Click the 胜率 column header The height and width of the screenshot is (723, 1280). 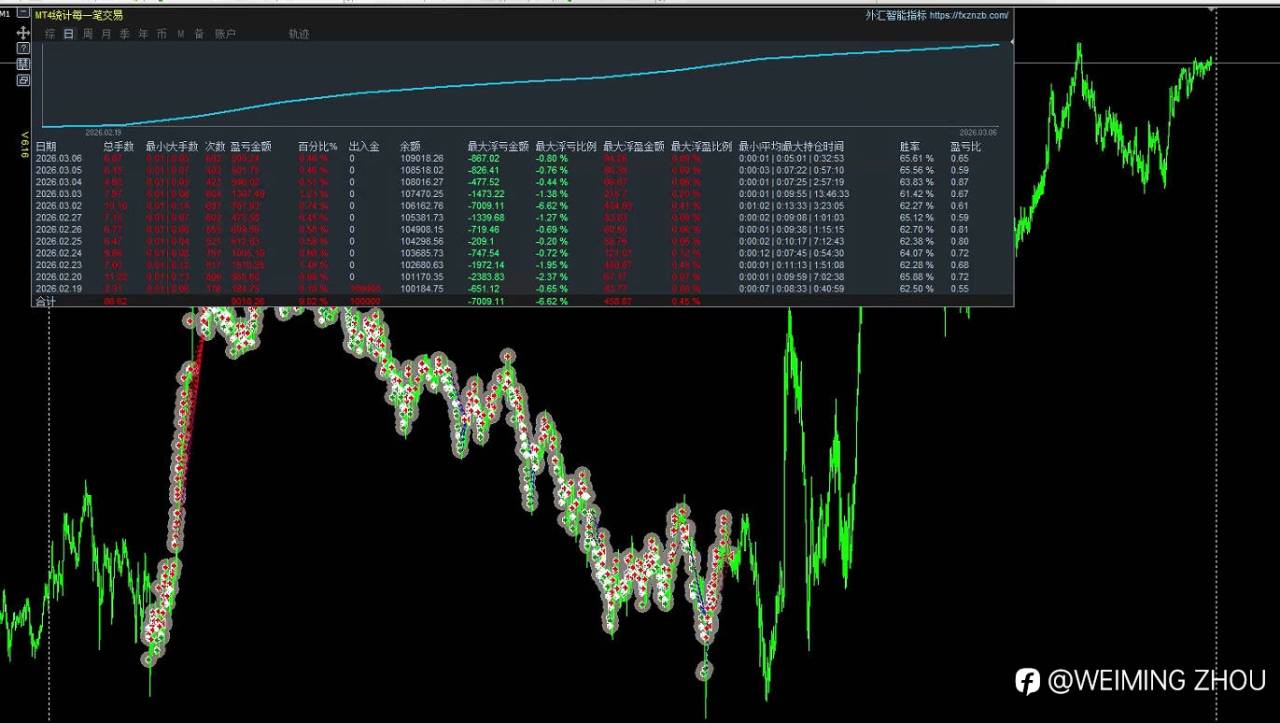click(910, 147)
